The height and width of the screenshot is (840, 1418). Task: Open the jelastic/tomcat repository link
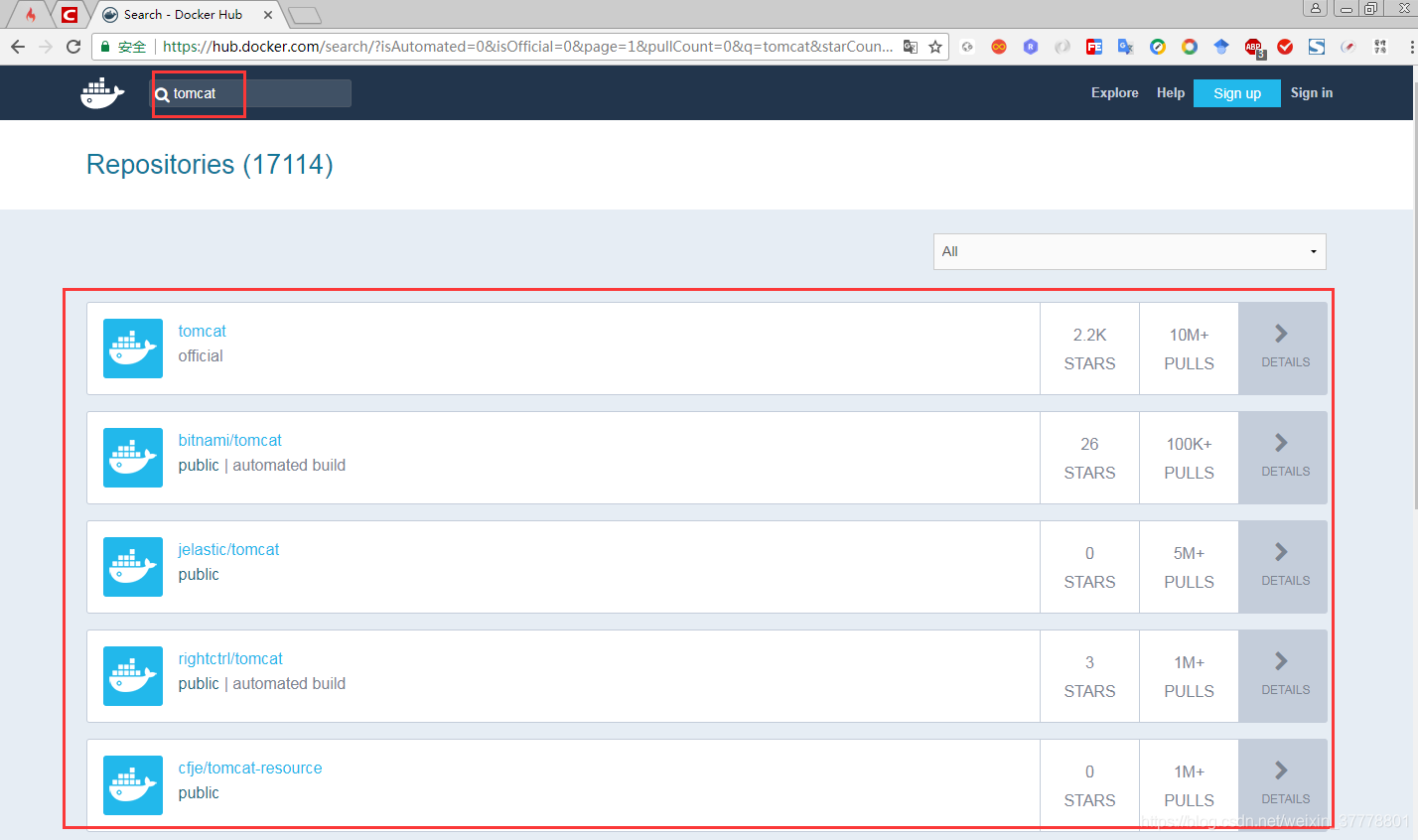(x=229, y=549)
